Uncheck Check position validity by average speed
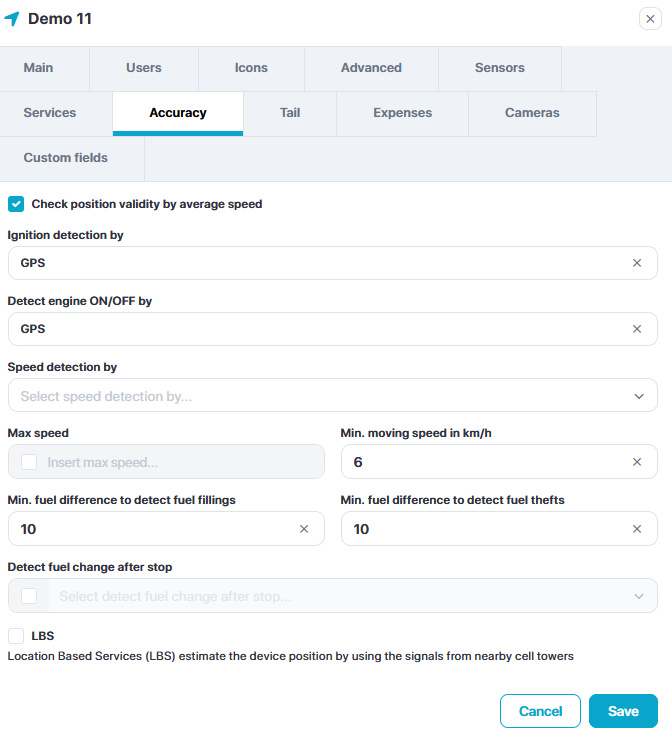Viewport: 672px width, 743px height. 16,204
